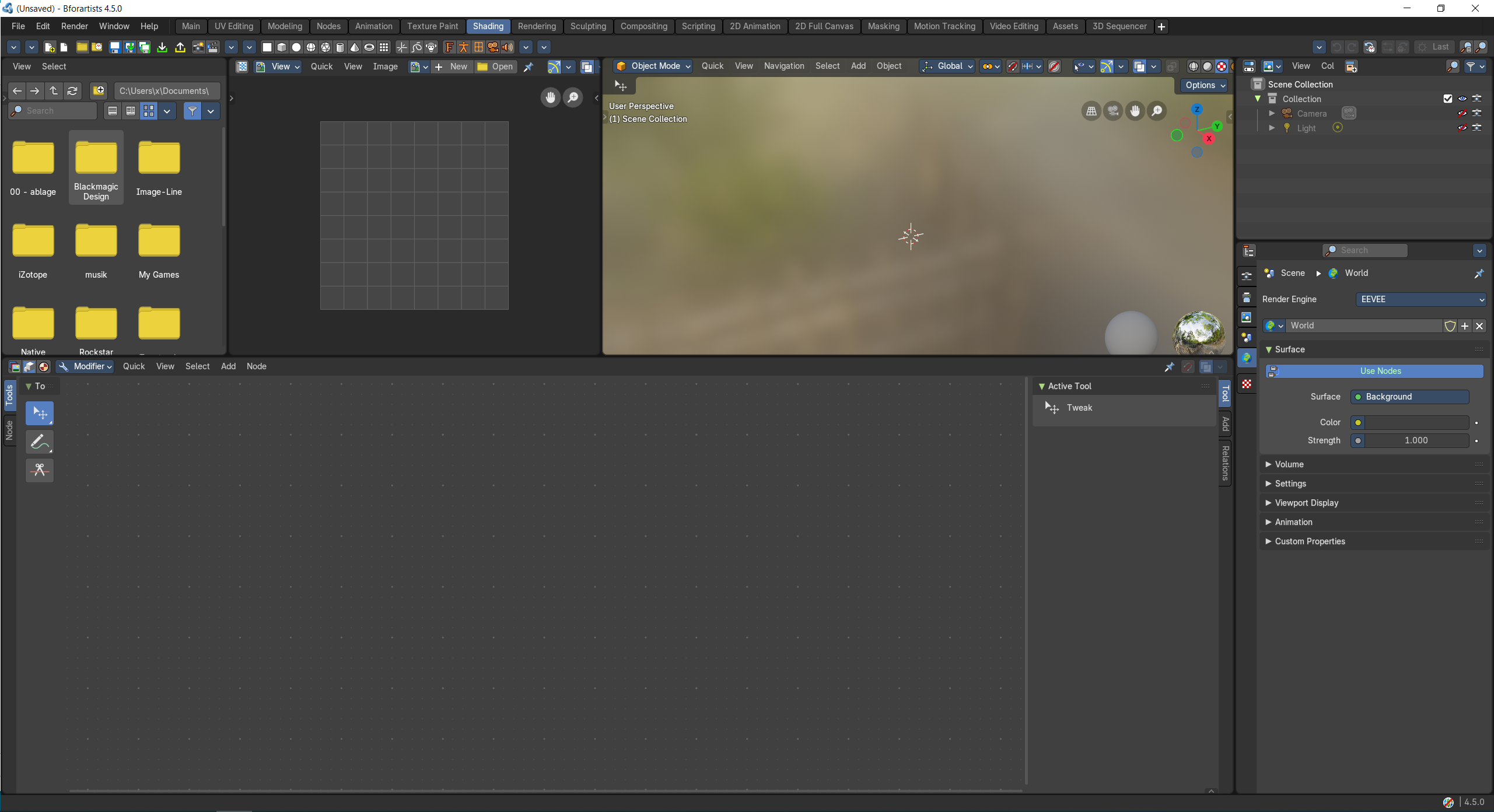Viewport: 1494px width, 812px height.
Task: Select the Links Cut tool
Action: 40,470
